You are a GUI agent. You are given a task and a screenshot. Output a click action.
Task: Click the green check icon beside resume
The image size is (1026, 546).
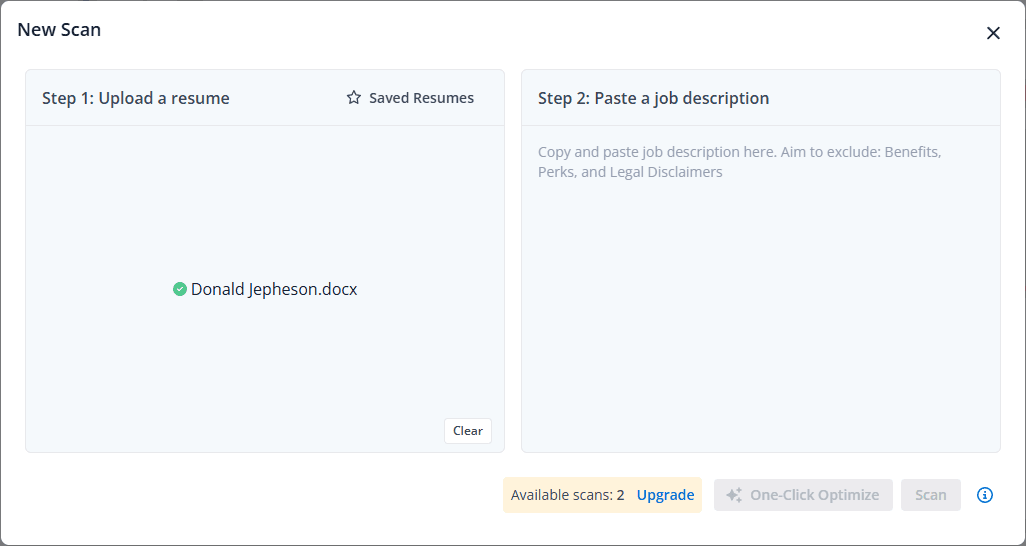180,289
